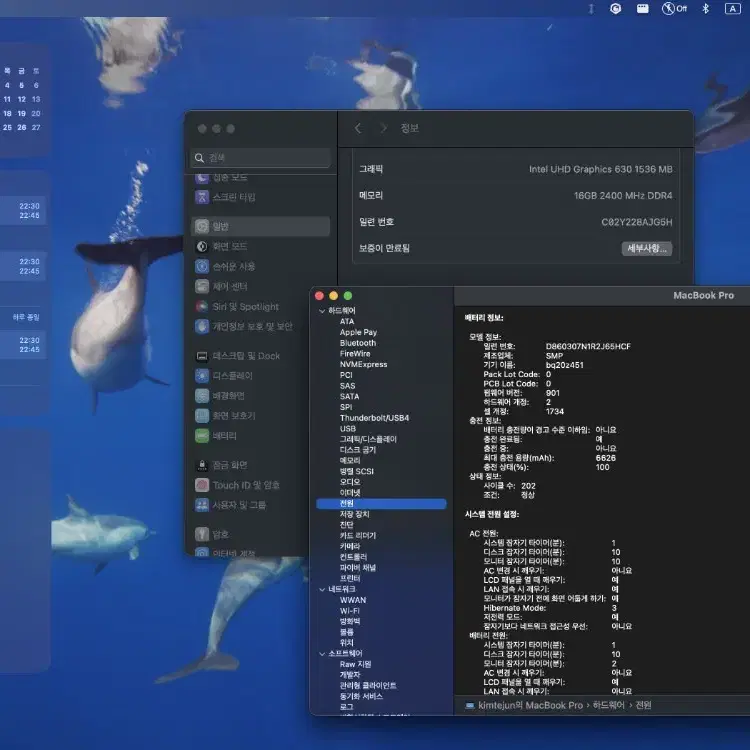This screenshot has width=750, height=750.
Task: Open 데스크탑 및 Dock icon
Action: pyautogui.click(x=202, y=356)
